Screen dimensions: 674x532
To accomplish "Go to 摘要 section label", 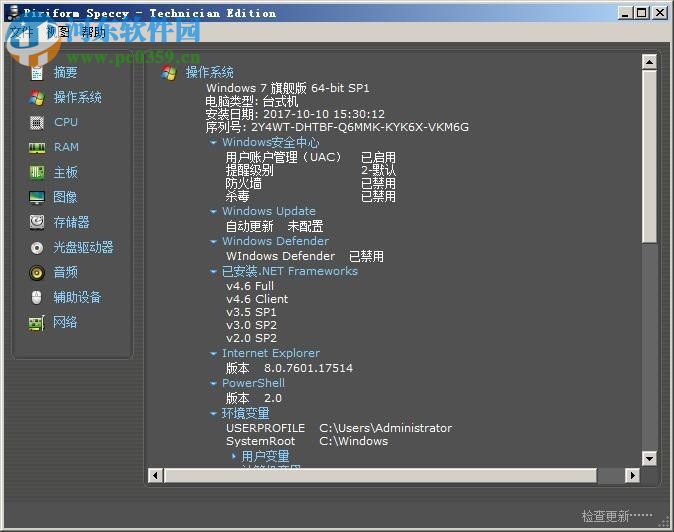I will [65, 73].
